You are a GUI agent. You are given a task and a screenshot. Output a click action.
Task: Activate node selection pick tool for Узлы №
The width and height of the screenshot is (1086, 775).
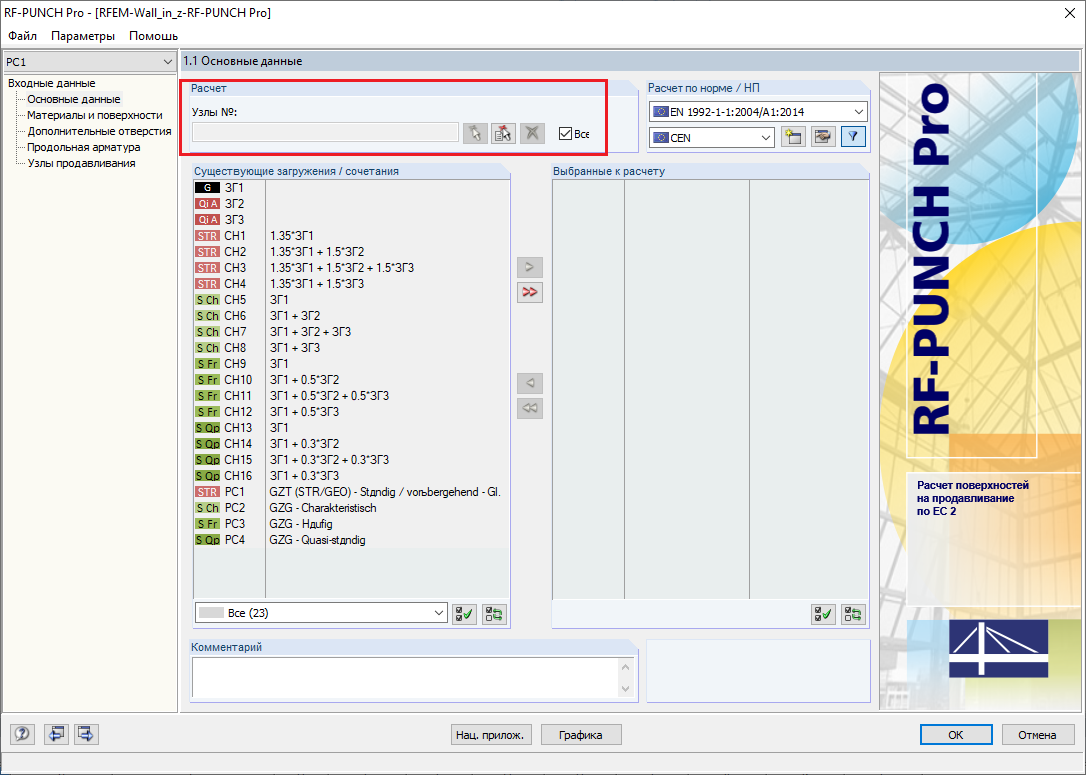475,133
